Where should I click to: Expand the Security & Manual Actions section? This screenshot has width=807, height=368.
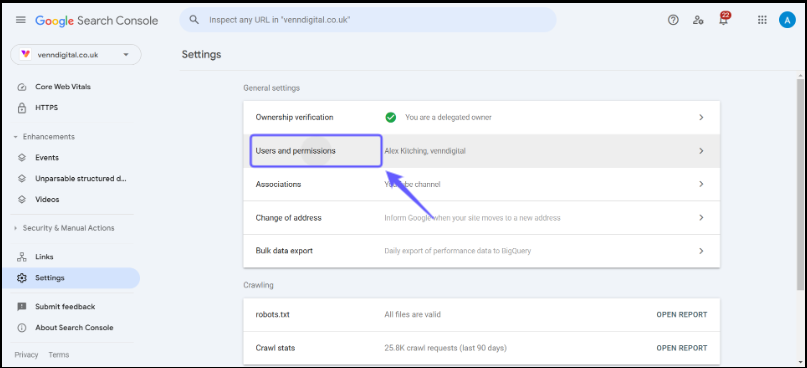(x=65, y=228)
